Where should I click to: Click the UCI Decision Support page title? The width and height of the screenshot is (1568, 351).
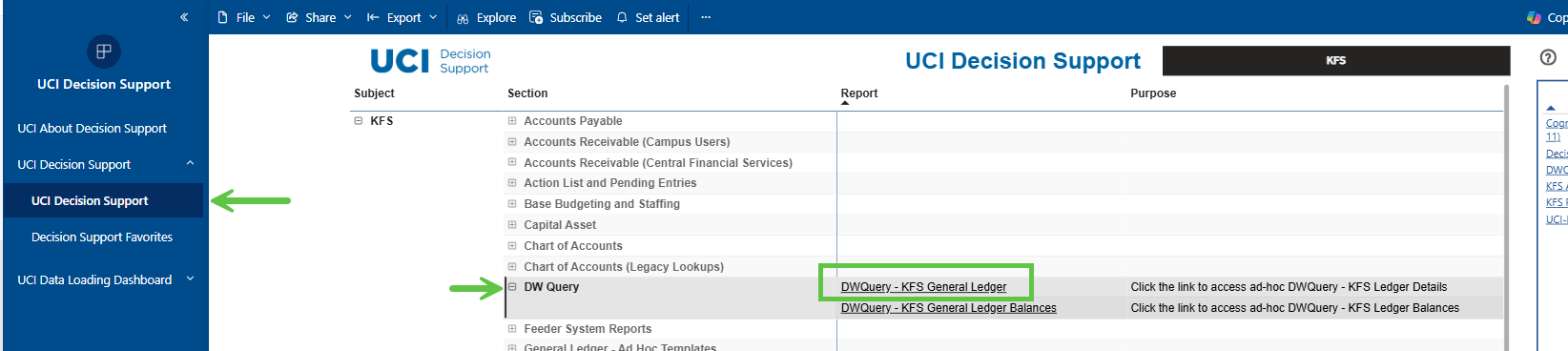click(1022, 61)
